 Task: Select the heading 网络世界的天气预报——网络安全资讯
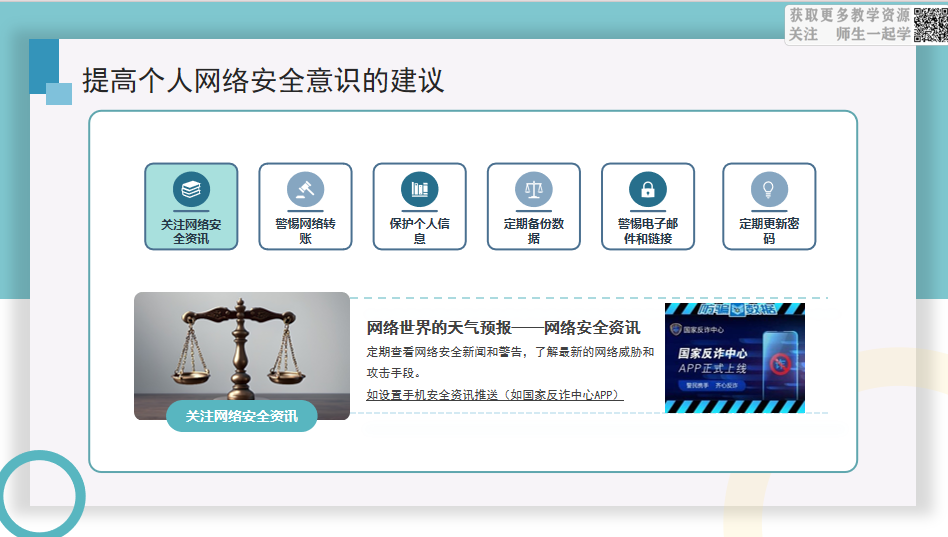pyautogui.click(x=503, y=328)
